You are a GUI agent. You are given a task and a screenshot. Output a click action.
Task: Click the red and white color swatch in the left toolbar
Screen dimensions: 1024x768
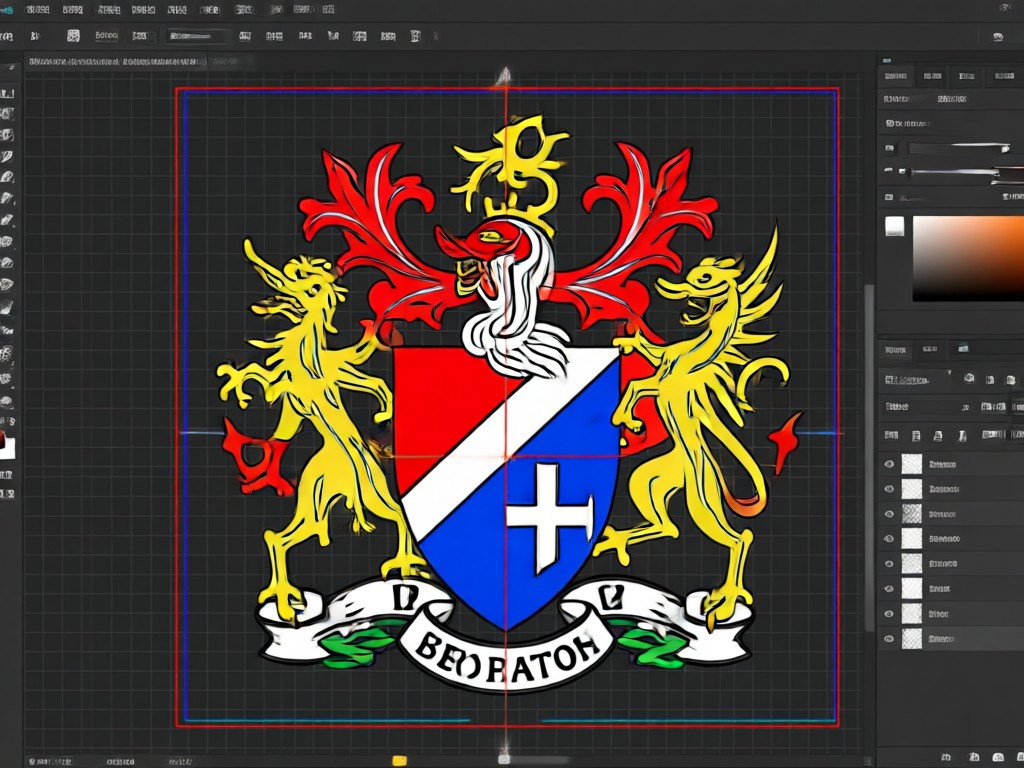(7, 447)
